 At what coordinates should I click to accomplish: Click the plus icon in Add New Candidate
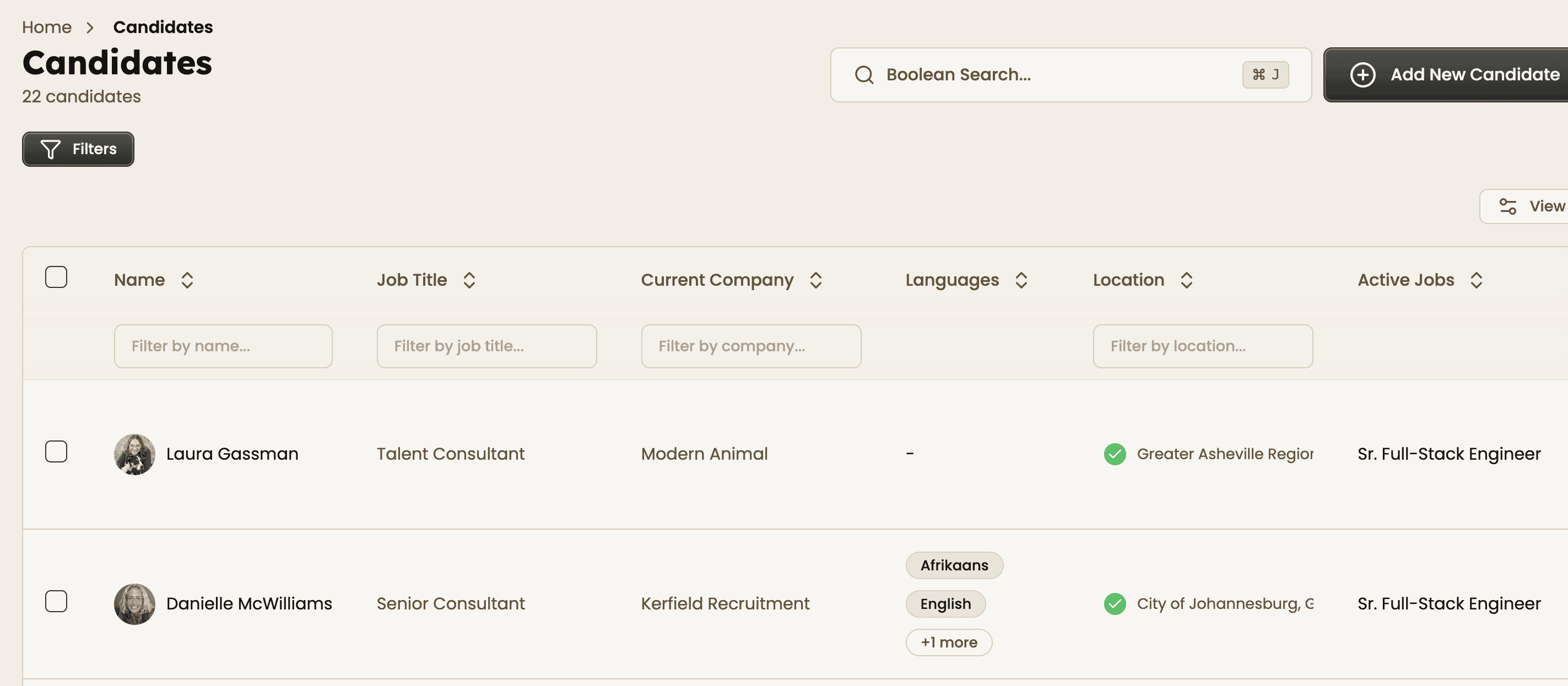[1362, 75]
